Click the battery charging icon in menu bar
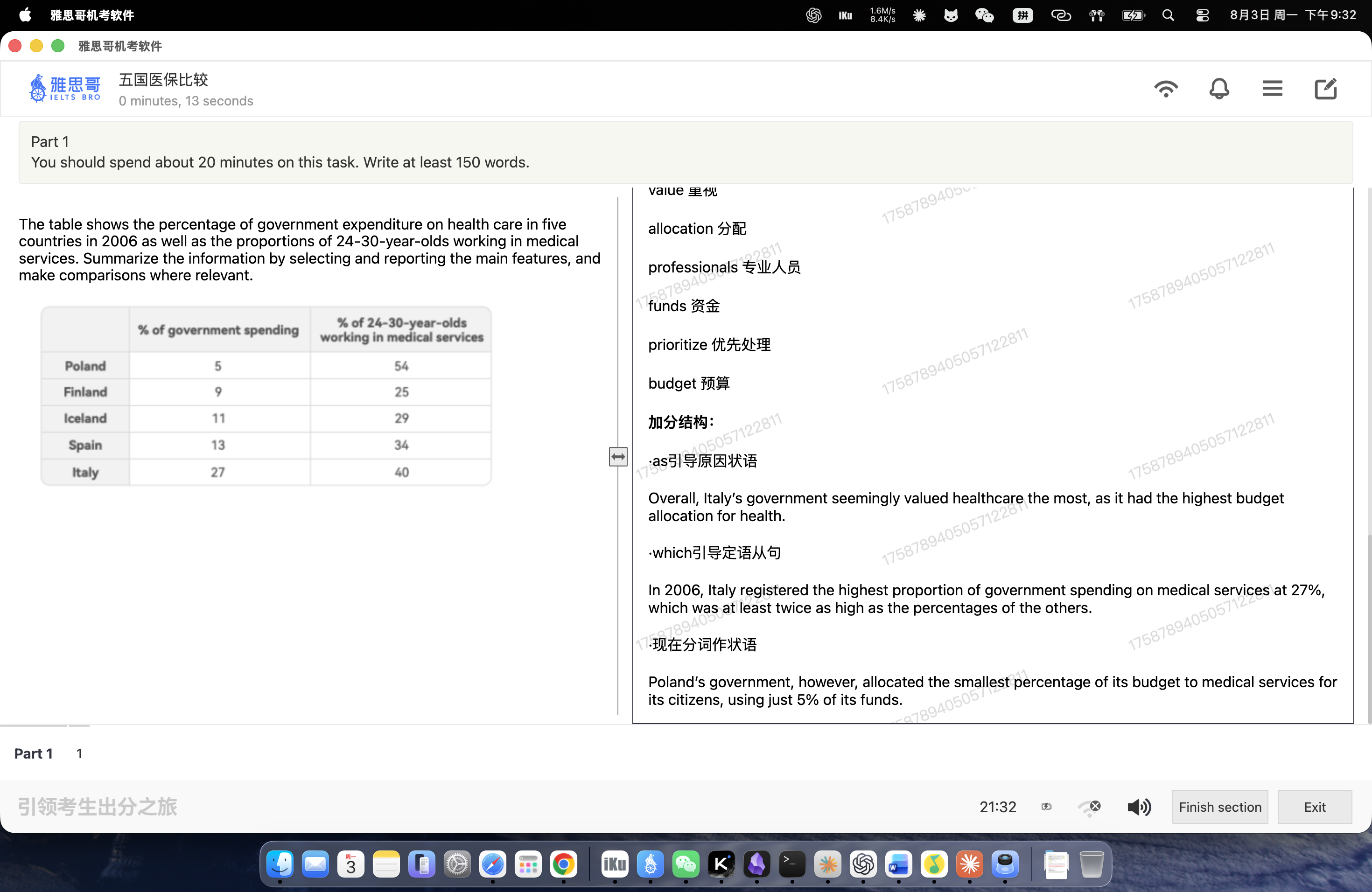Image resolution: width=1372 pixels, height=892 pixels. (1133, 15)
